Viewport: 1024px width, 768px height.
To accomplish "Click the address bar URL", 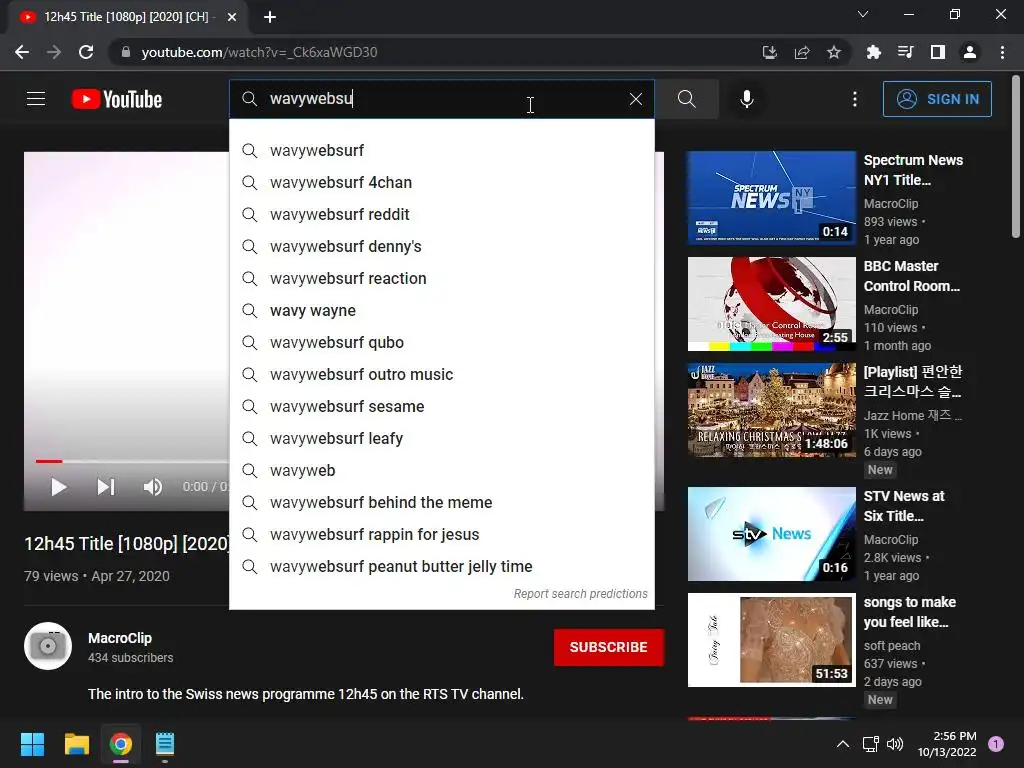I will (259, 52).
